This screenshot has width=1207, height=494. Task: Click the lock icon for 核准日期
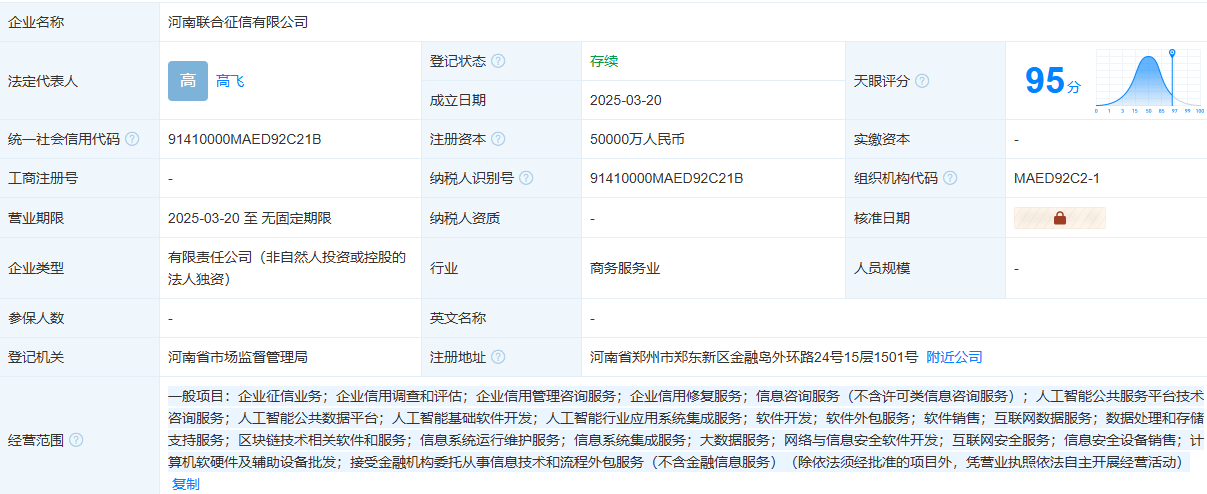[1059, 218]
